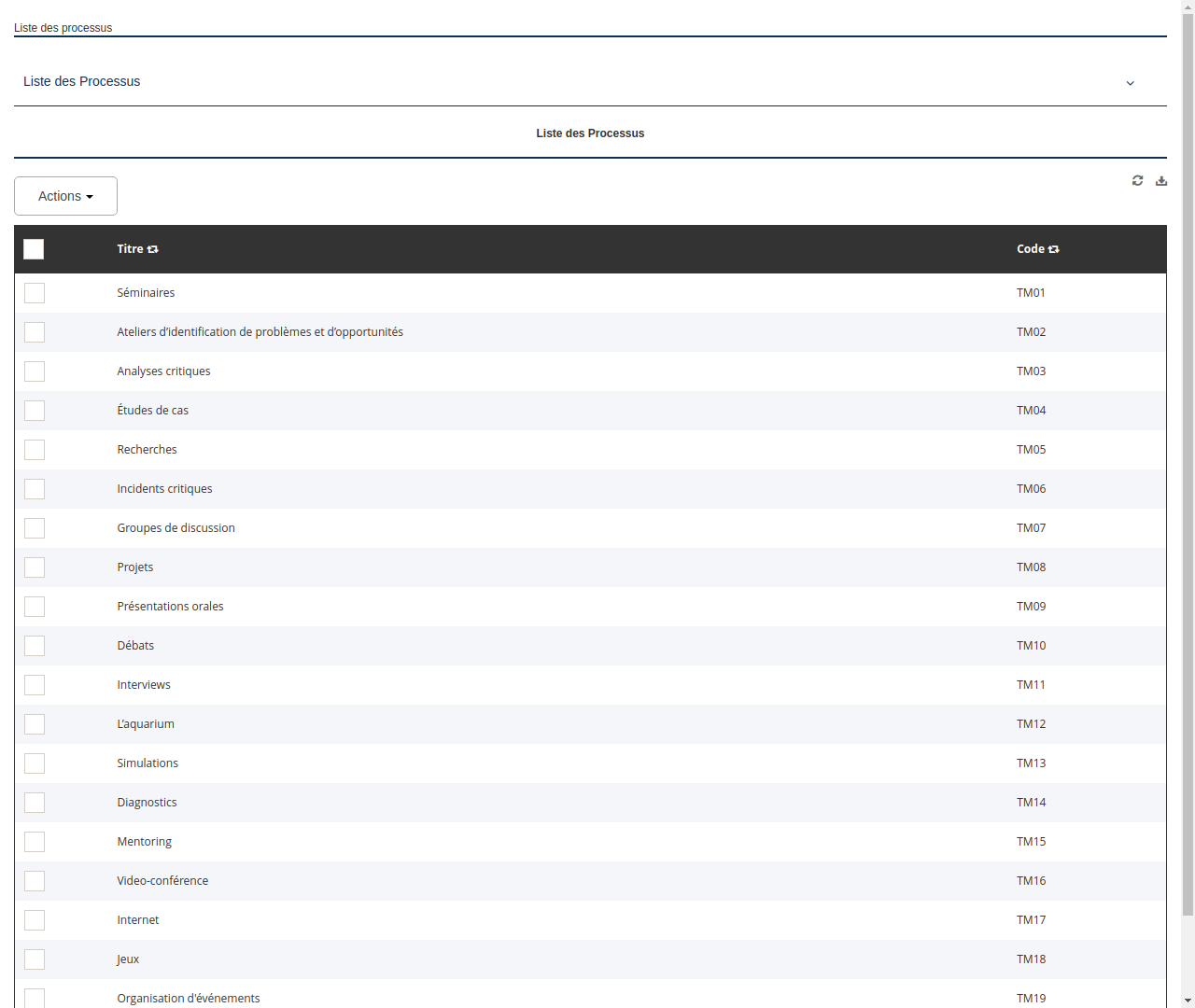This screenshot has height=1008, width=1195.
Task: Open the Video-conférence process
Action: pyautogui.click(x=162, y=880)
